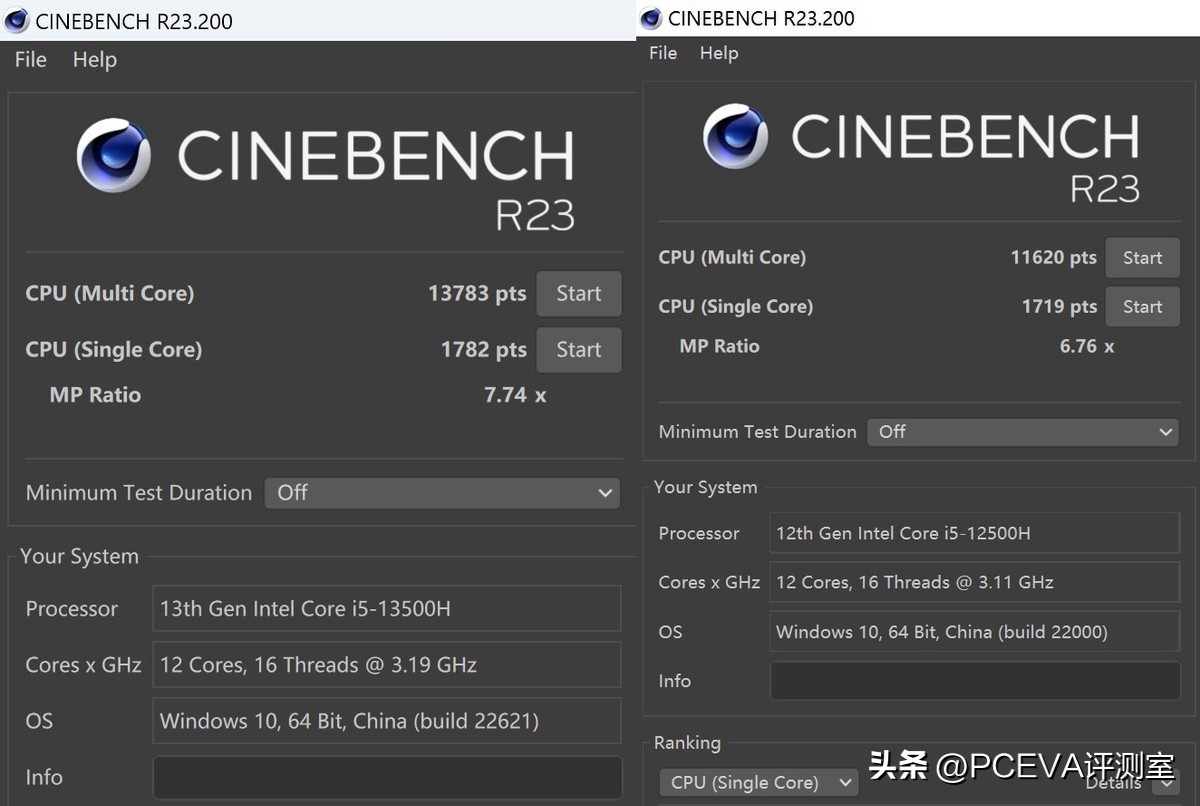Toggle the Details checkbox in Ranking section
The width and height of the screenshot is (1200, 806).
tap(1166, 783)
